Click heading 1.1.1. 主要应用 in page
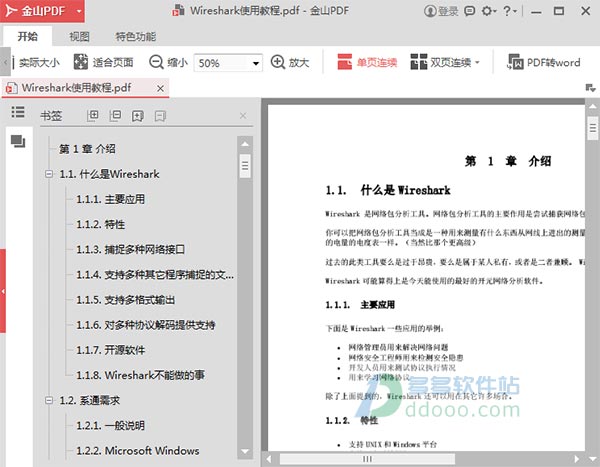 click(360, 305)
